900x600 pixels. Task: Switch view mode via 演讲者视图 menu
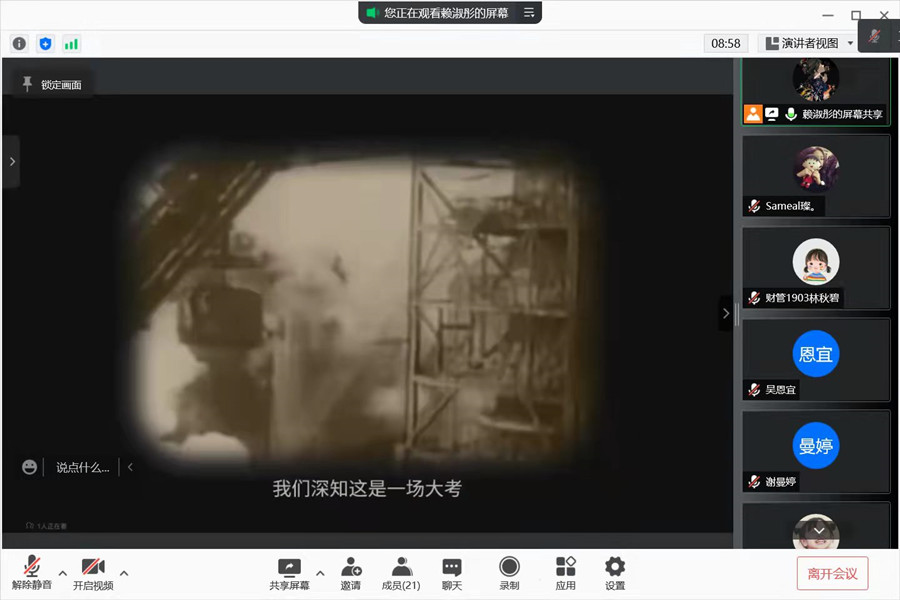click(x=810, y=42)
